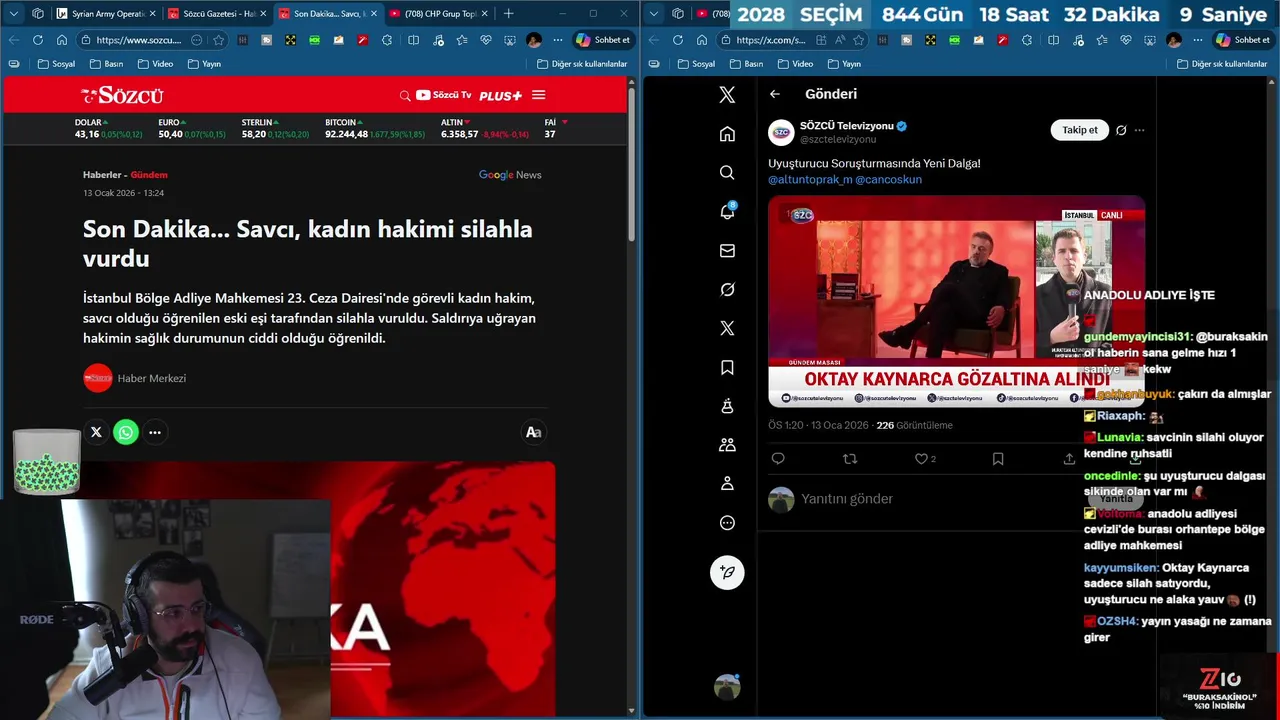This screenshot has height=720, width=1280.
Task: Open X messages envelope icon
Action: [x=727, y=251]
